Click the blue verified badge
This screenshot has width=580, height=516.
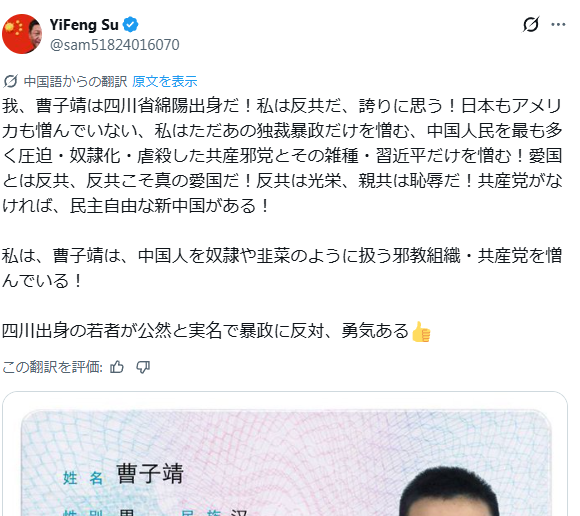coord(130,25)
